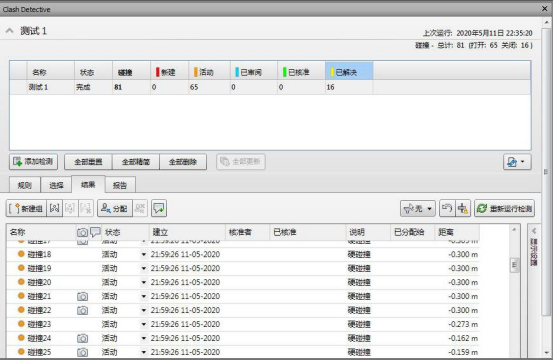554x361 pixels.
Task: Sort results by the 距离 column header
Action: pos(457,232)
